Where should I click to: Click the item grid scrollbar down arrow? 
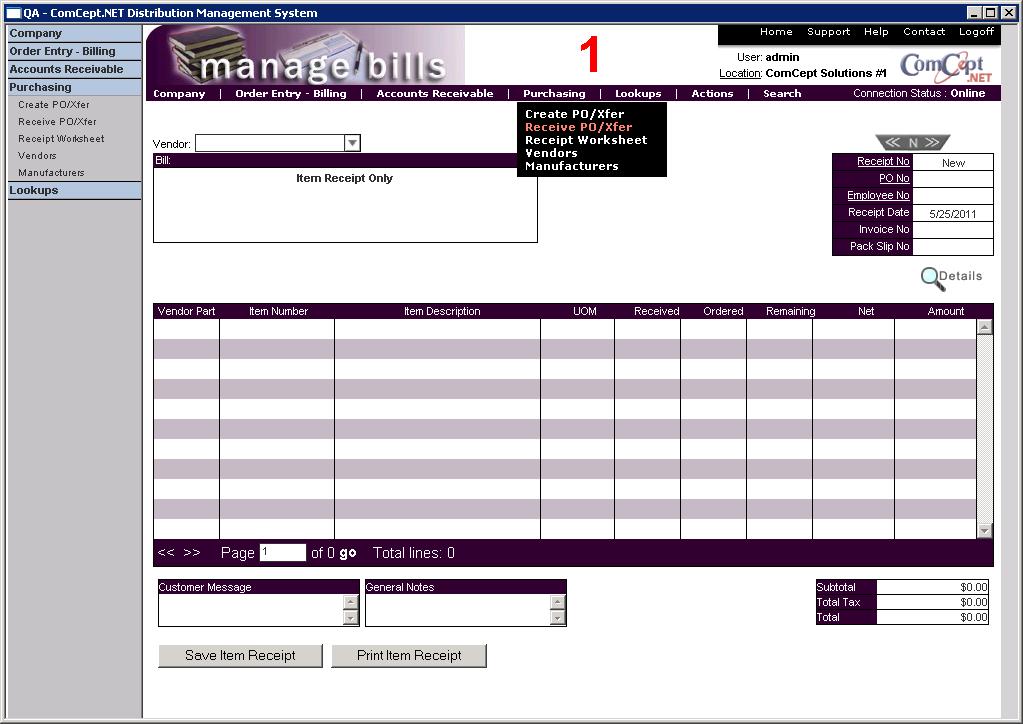pos(985,530)
